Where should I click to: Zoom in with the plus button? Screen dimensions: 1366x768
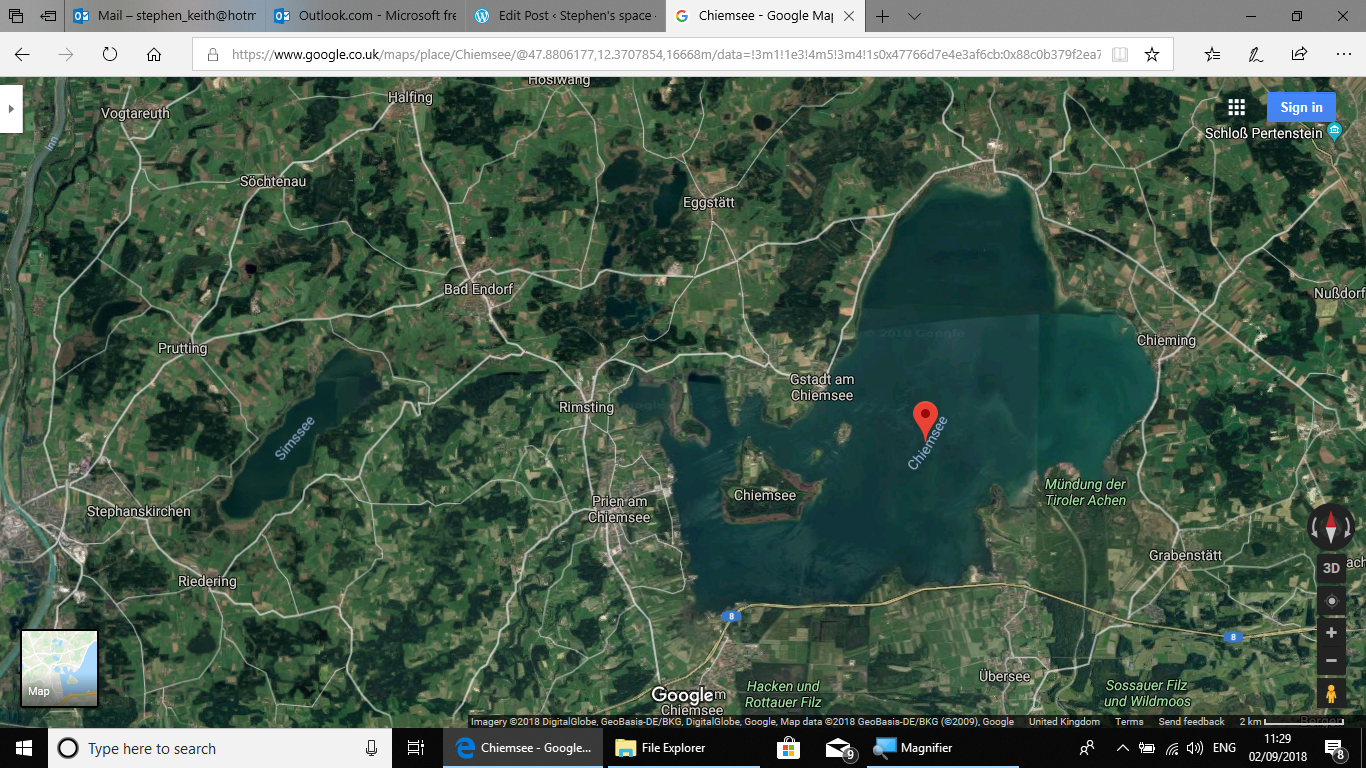pyautogui.click(x=1331, y=633)
